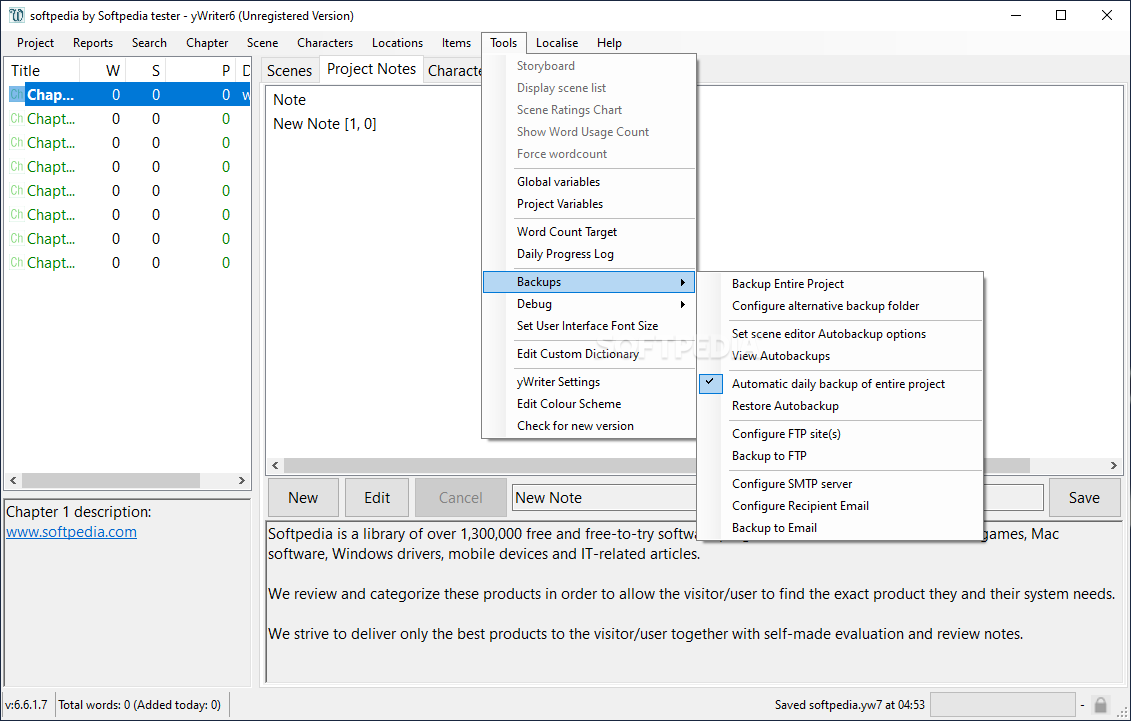Click the note body text area

(x=694, y=602)
